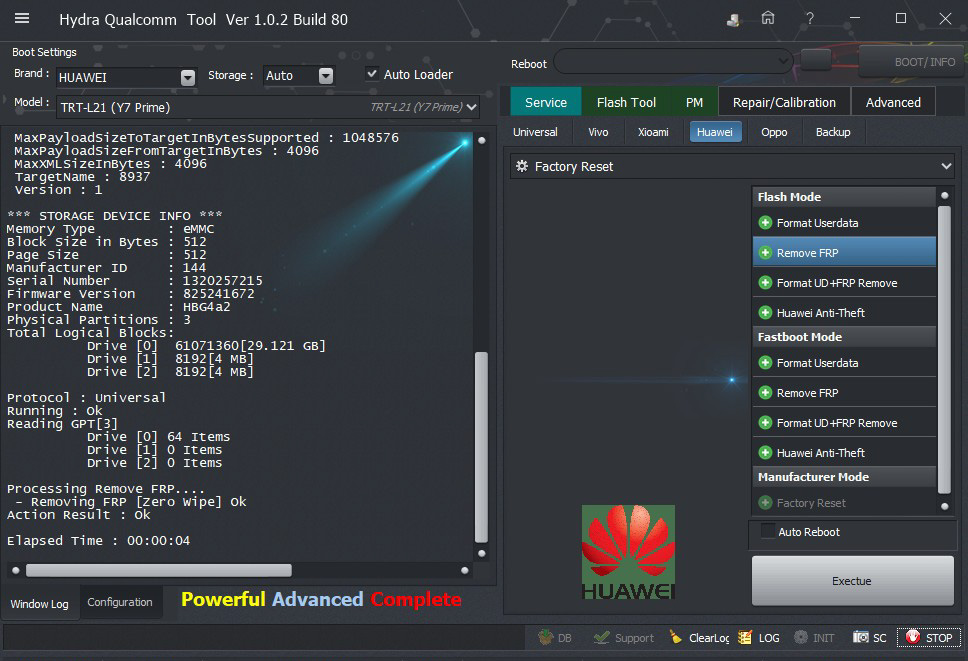
Task: Click plus icon for Flash Mode Format UD+FRP Remove
Action: click(766, 283)
